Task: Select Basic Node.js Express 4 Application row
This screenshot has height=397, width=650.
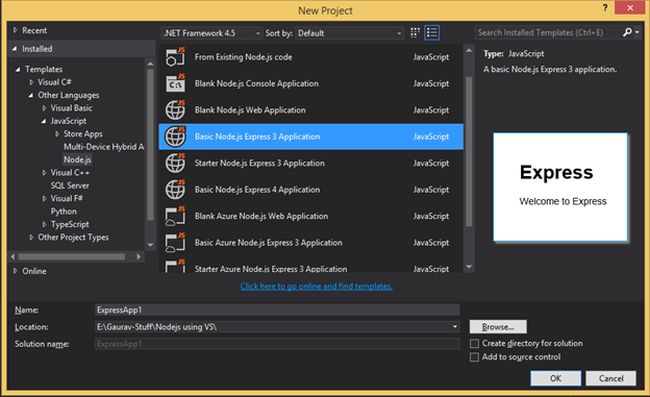Action: [311, 189]
